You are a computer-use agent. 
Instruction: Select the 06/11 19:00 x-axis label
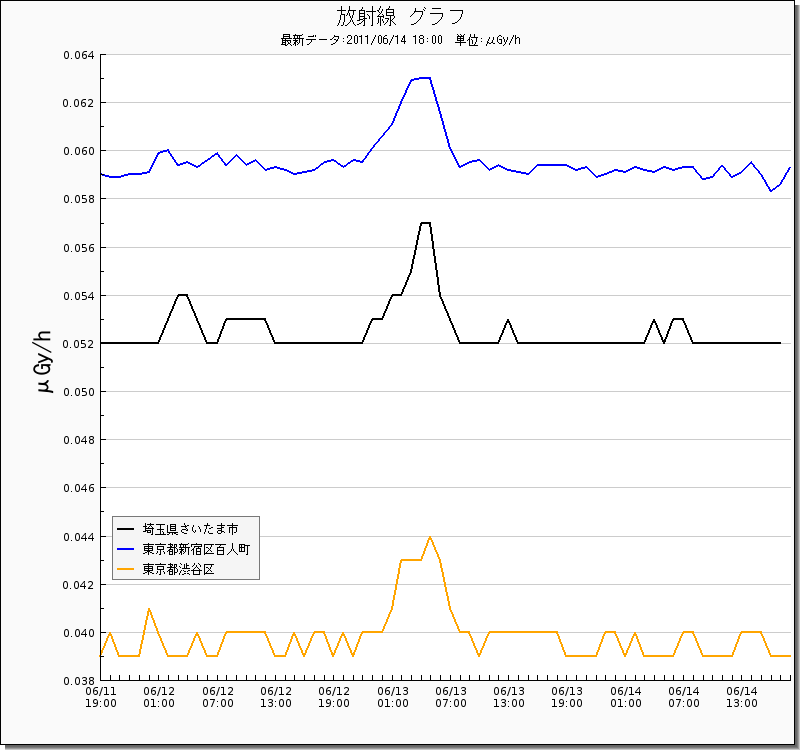(101, 697)
